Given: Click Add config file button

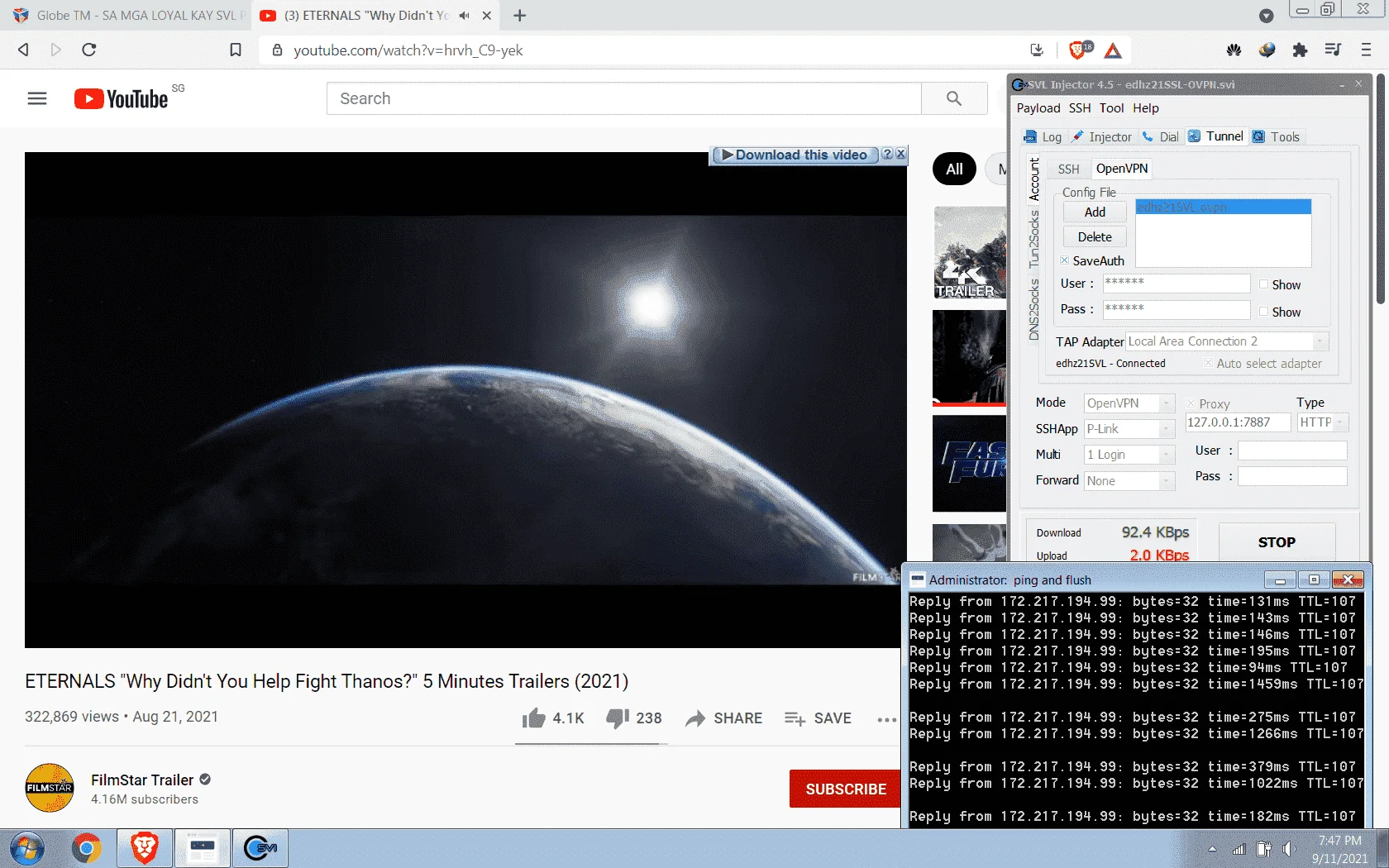Looking at the screenshot, I should (1095, 212).
